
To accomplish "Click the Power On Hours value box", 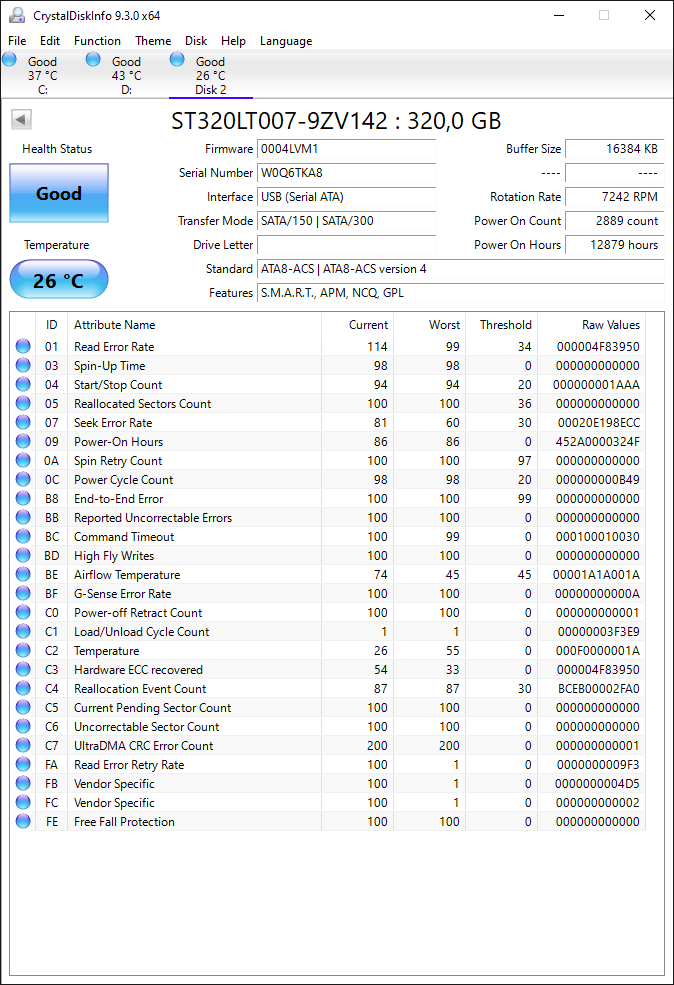I will [x=615, y=245].
